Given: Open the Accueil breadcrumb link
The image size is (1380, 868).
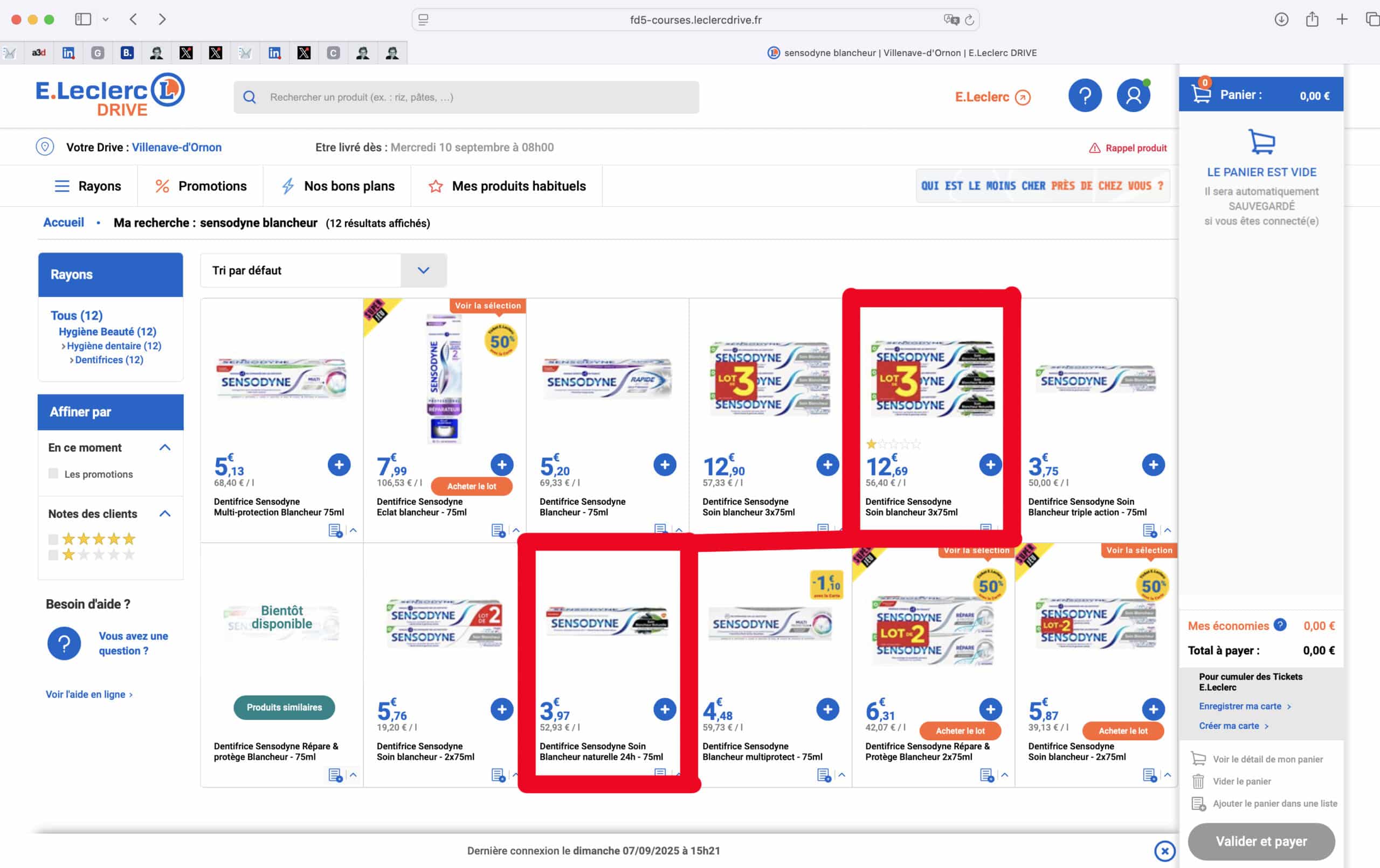Looking at the screenshot, I should point(64,223).
